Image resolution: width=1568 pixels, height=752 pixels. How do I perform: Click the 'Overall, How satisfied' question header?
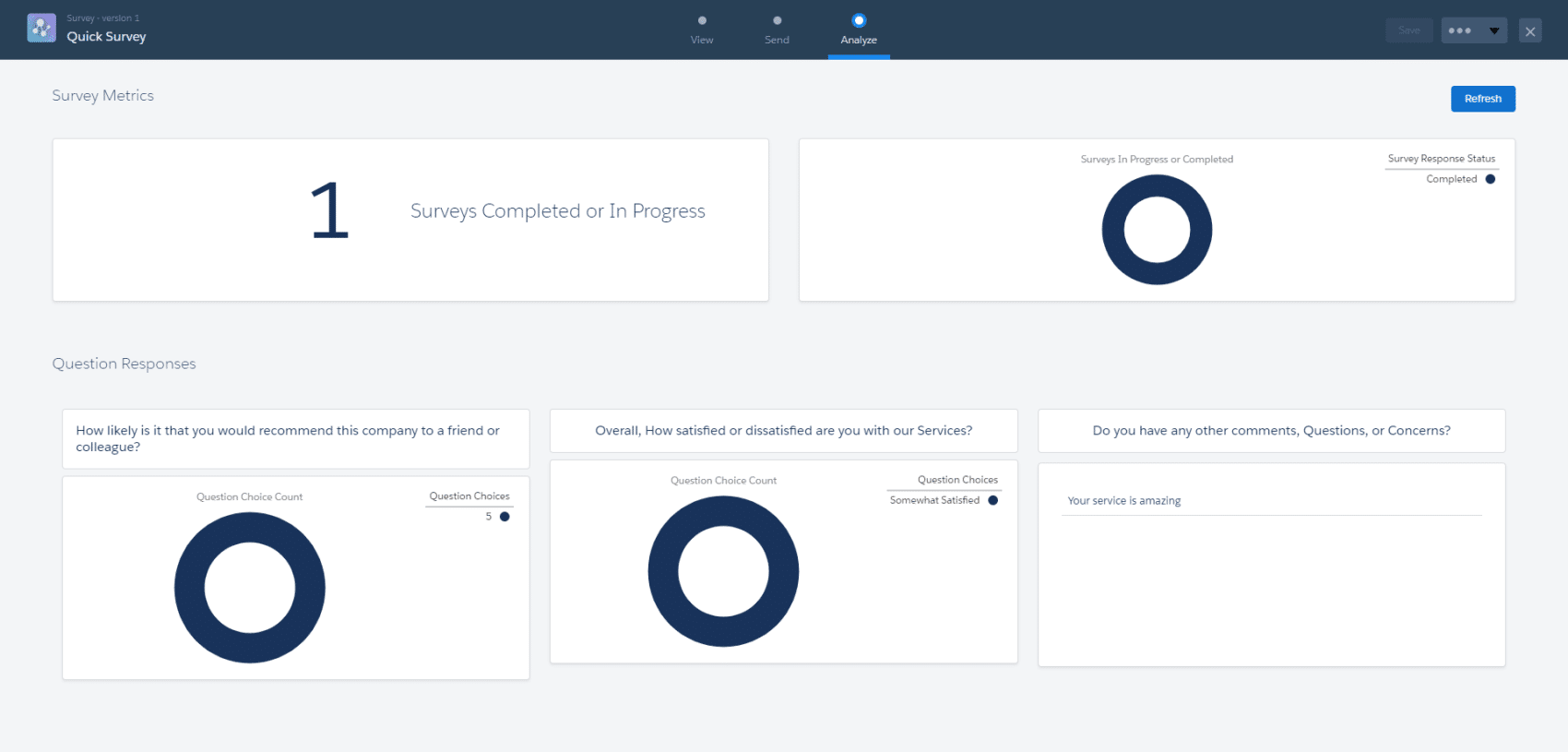pyautogui.click(x=783, y=431)
